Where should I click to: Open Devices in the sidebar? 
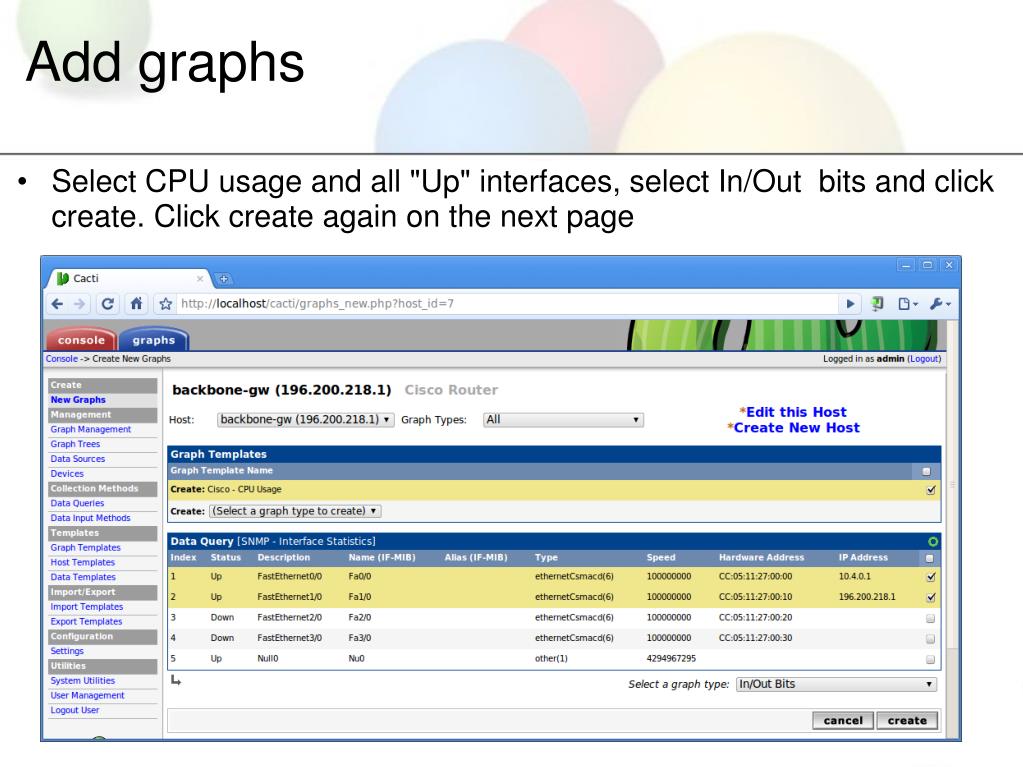[x=67, y=474]
